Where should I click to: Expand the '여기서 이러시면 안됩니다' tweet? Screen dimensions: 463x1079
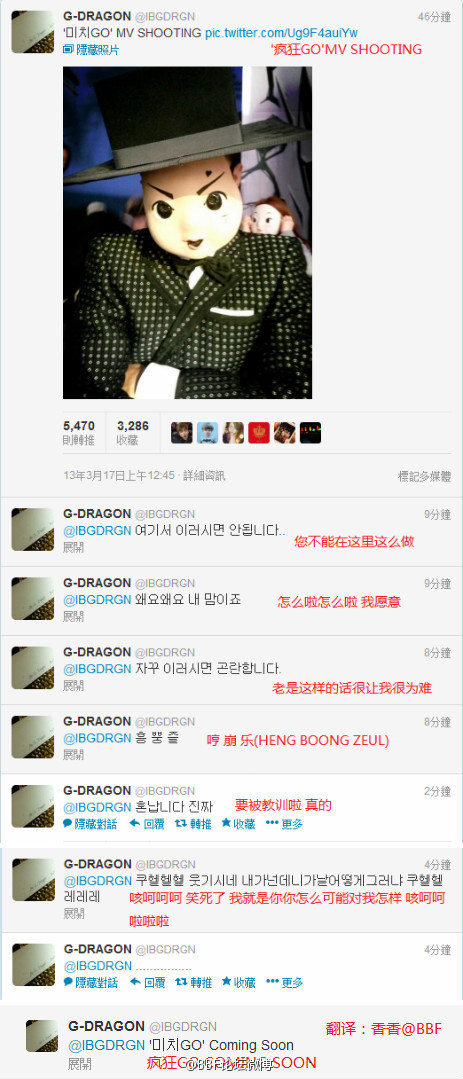point(74,547)
